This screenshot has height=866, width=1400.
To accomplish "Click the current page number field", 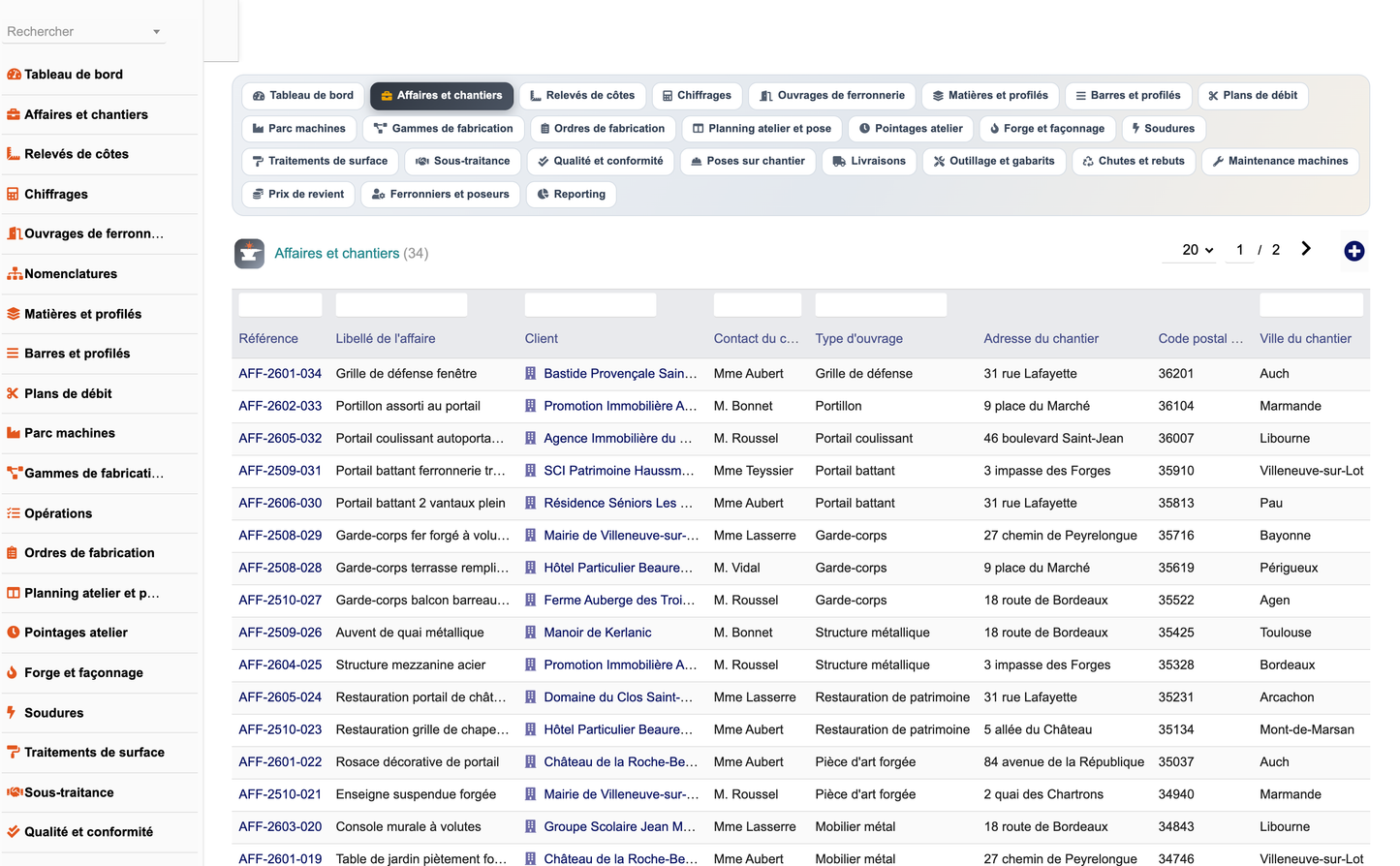I will [1239, 250].
